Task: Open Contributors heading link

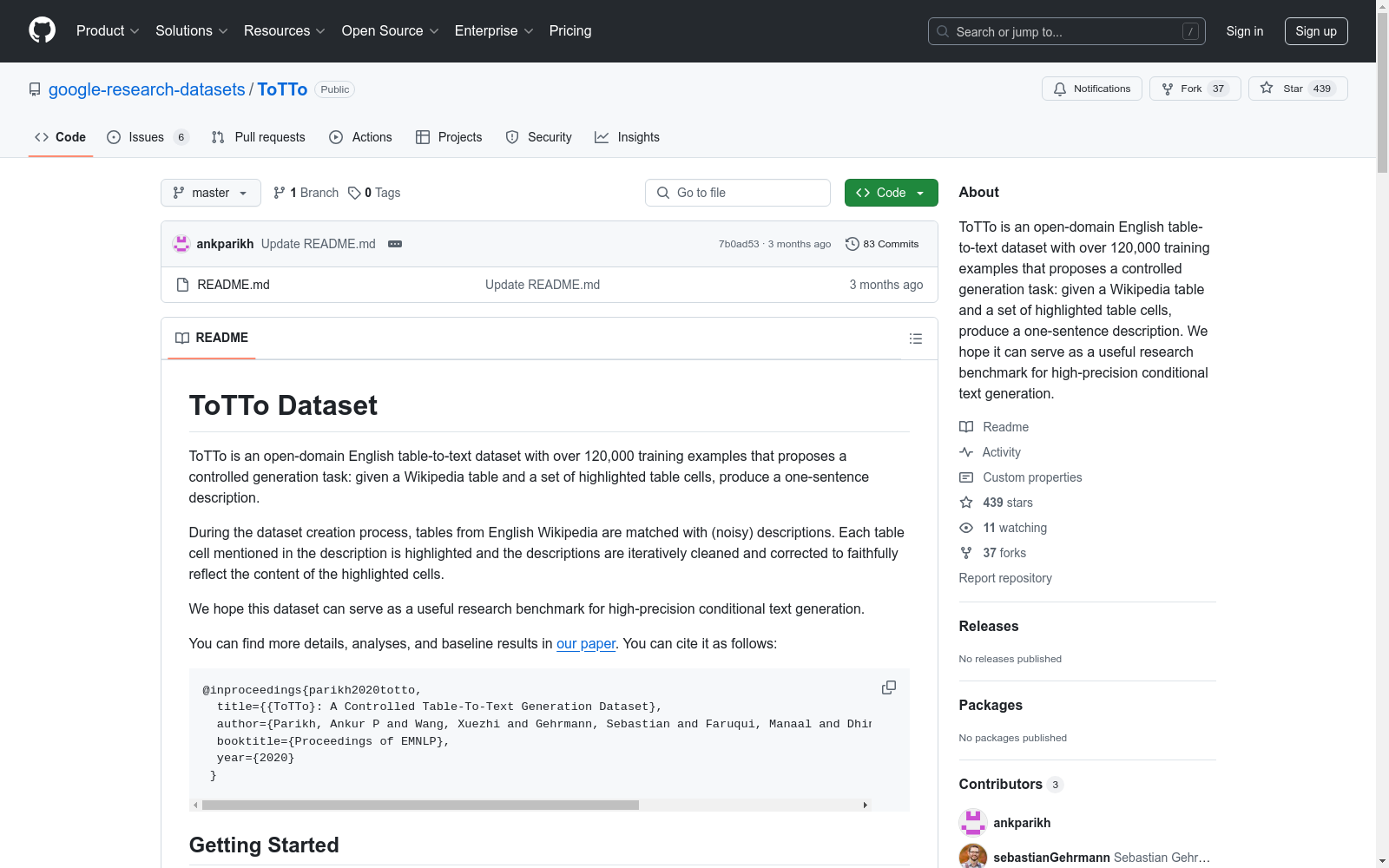Action: pos(1011,784)
